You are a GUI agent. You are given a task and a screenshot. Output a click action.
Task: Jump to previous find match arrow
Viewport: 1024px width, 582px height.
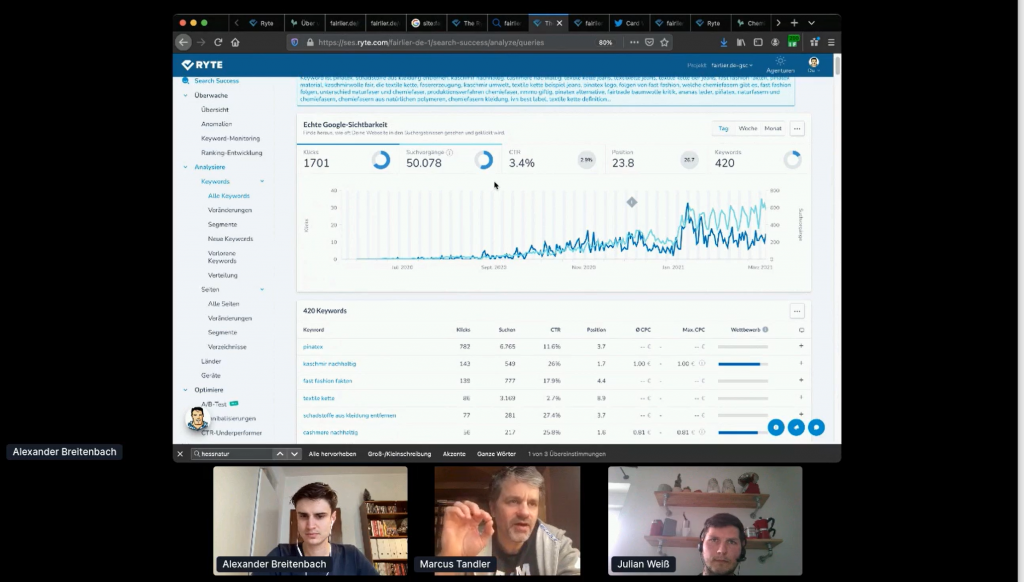[280, 454]
